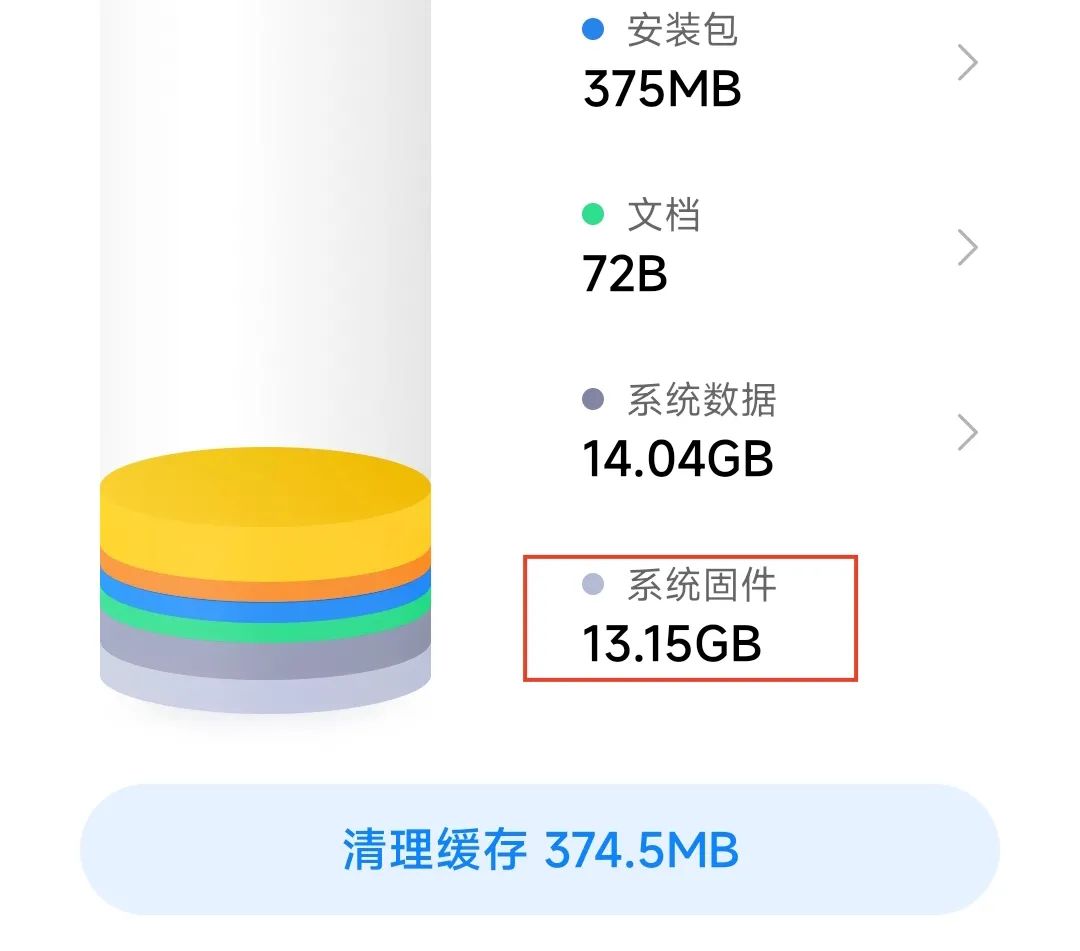1080x951 pixels.
Task: Click the 14.04GB size value
Action: point(678,460)
